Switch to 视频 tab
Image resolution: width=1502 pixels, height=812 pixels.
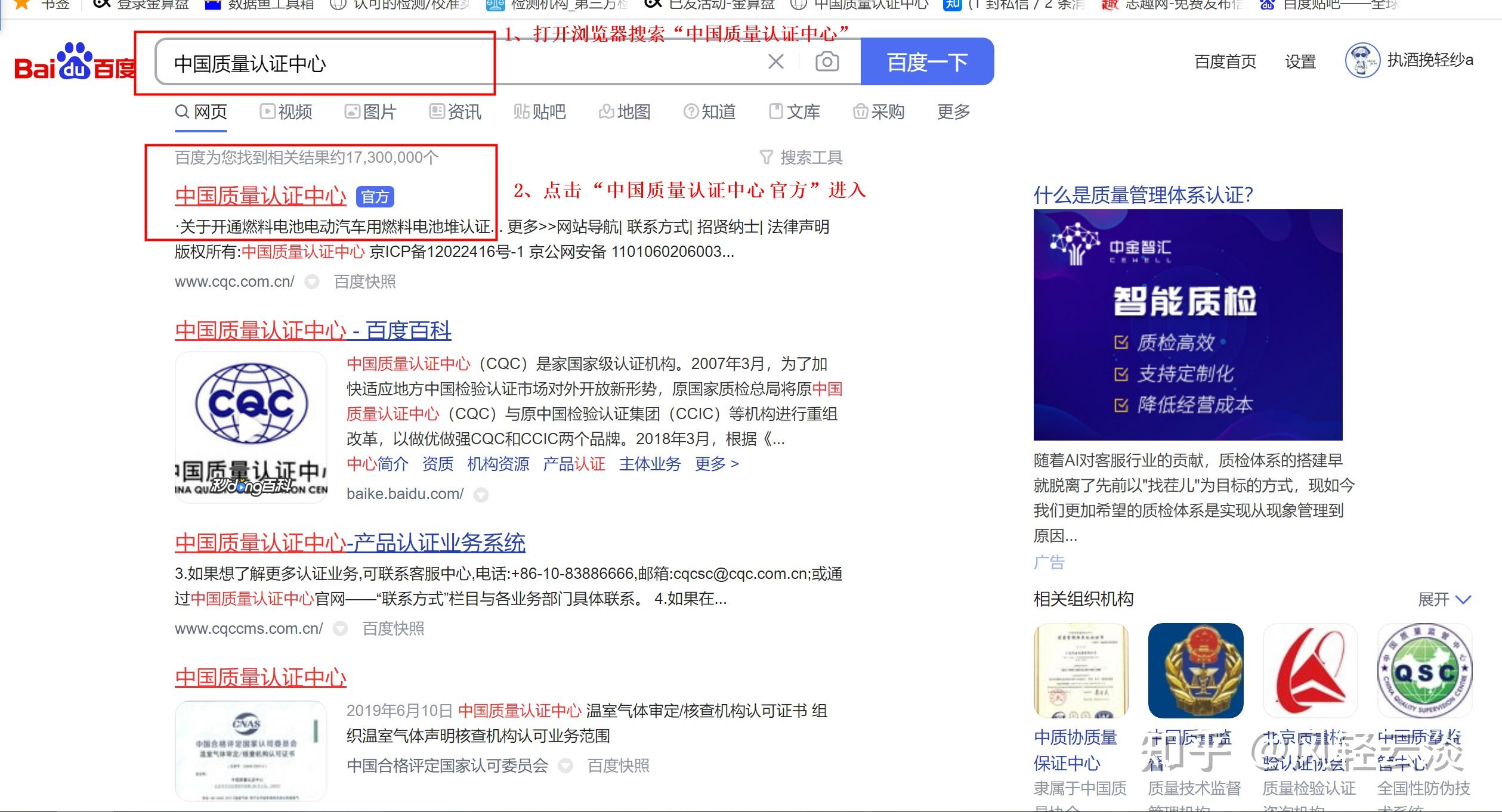tap(286, 112)
